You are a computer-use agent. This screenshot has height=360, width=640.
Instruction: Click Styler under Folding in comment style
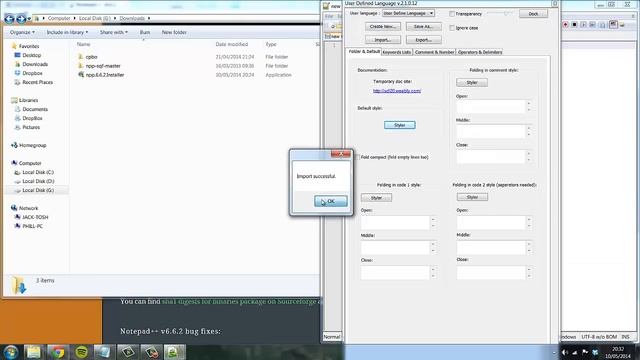(472, 82)
